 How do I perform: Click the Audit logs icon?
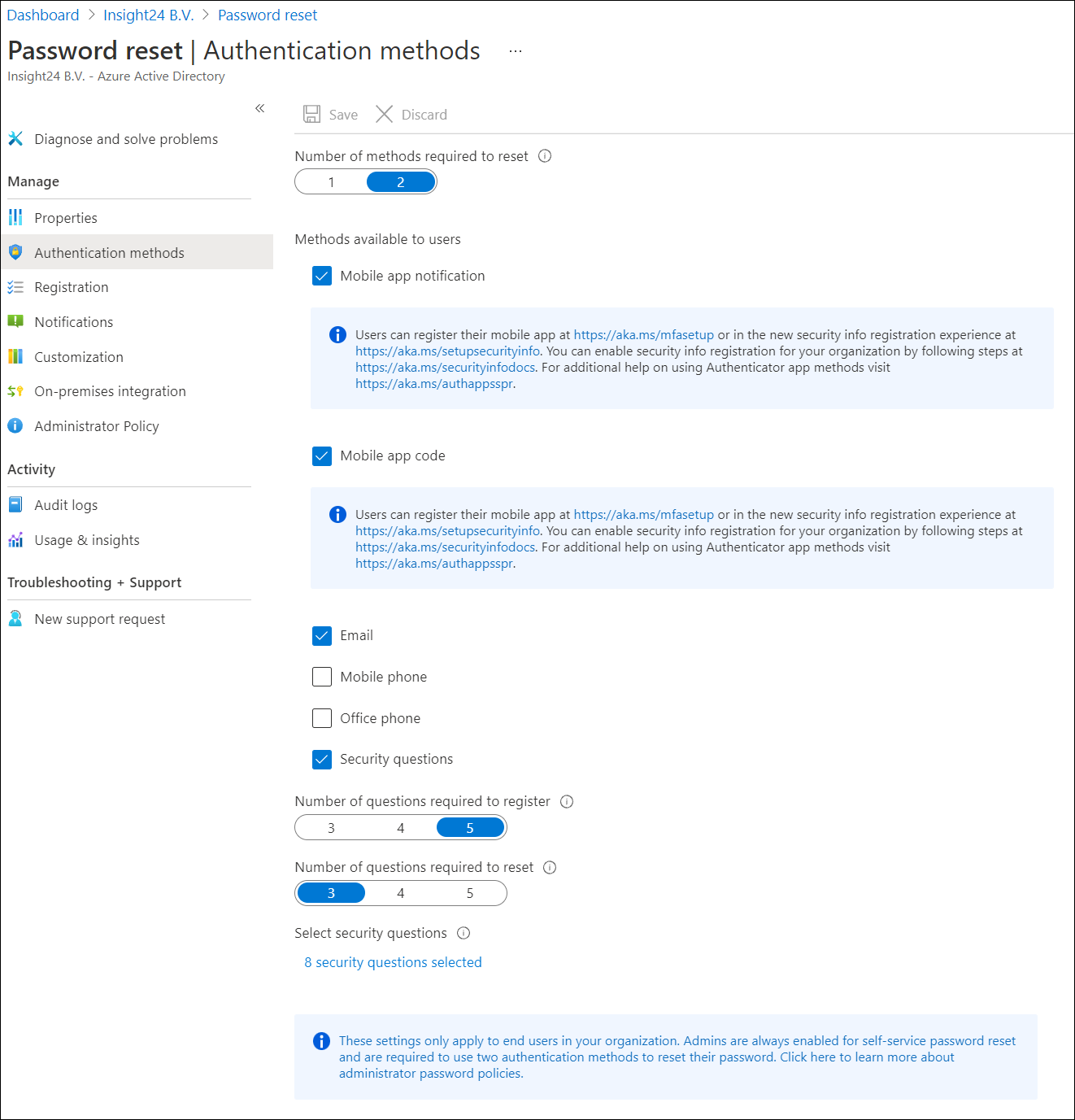[x=15, y=504]
